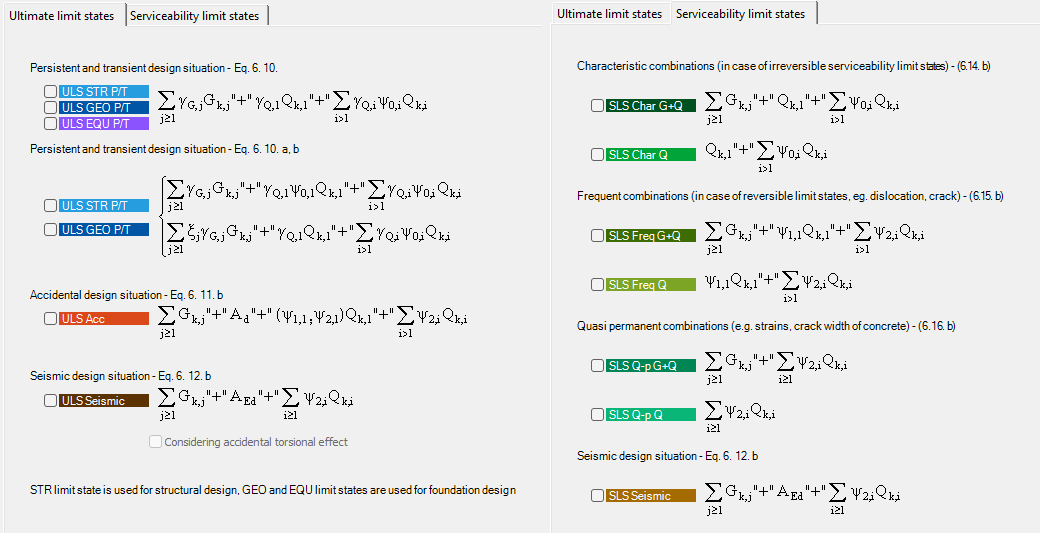Open Ultimate limit states tab in right panel

[x=609, y=14]
